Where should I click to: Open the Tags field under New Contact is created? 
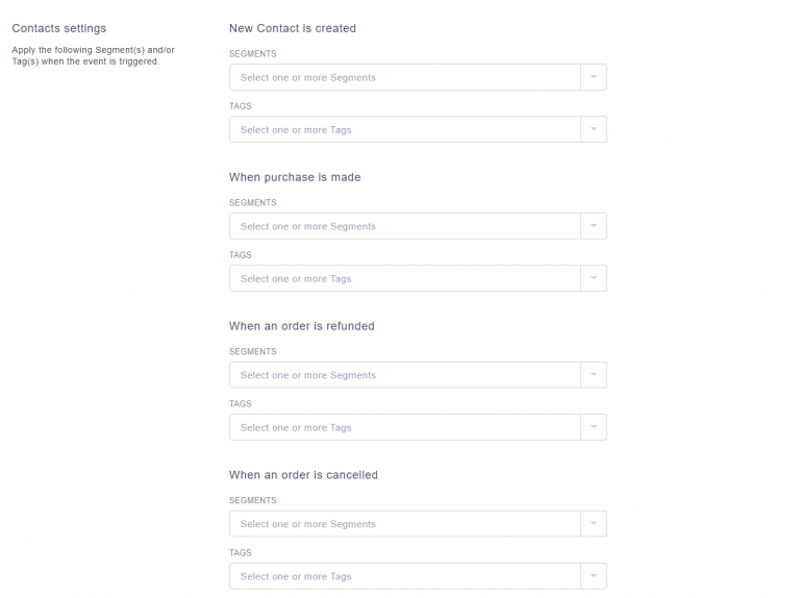pos(418,130)
